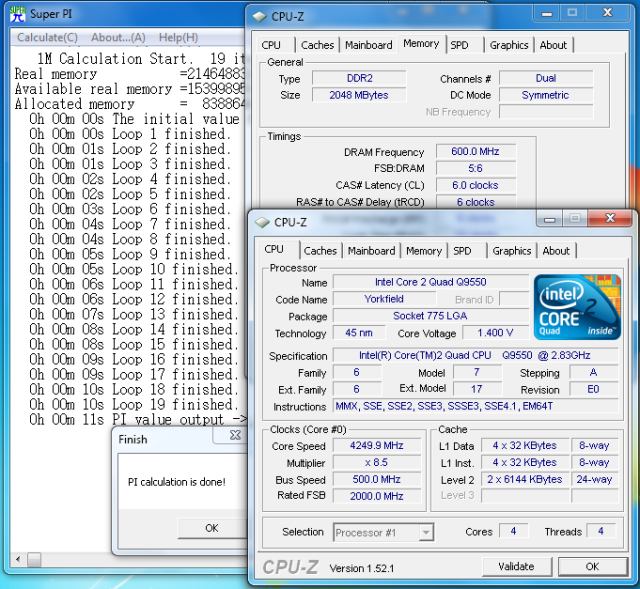
Task: Click the Multiplier value x 8.5
Action: pyautogui.click(x=376, y=462)
